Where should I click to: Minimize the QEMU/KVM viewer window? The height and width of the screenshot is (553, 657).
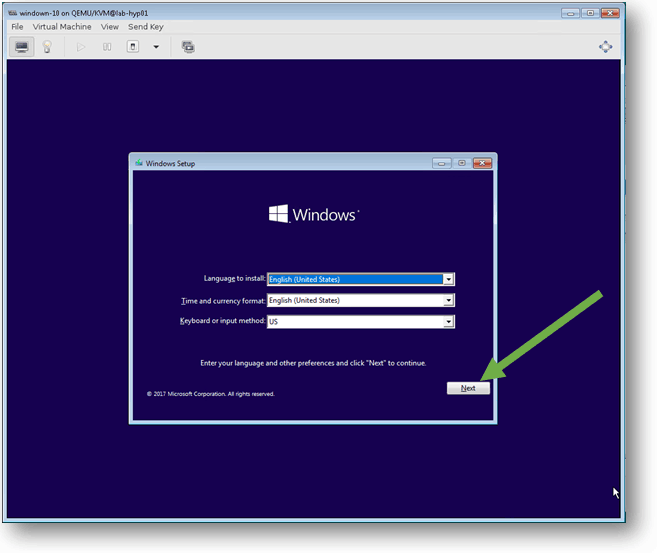tap(570, 13)
